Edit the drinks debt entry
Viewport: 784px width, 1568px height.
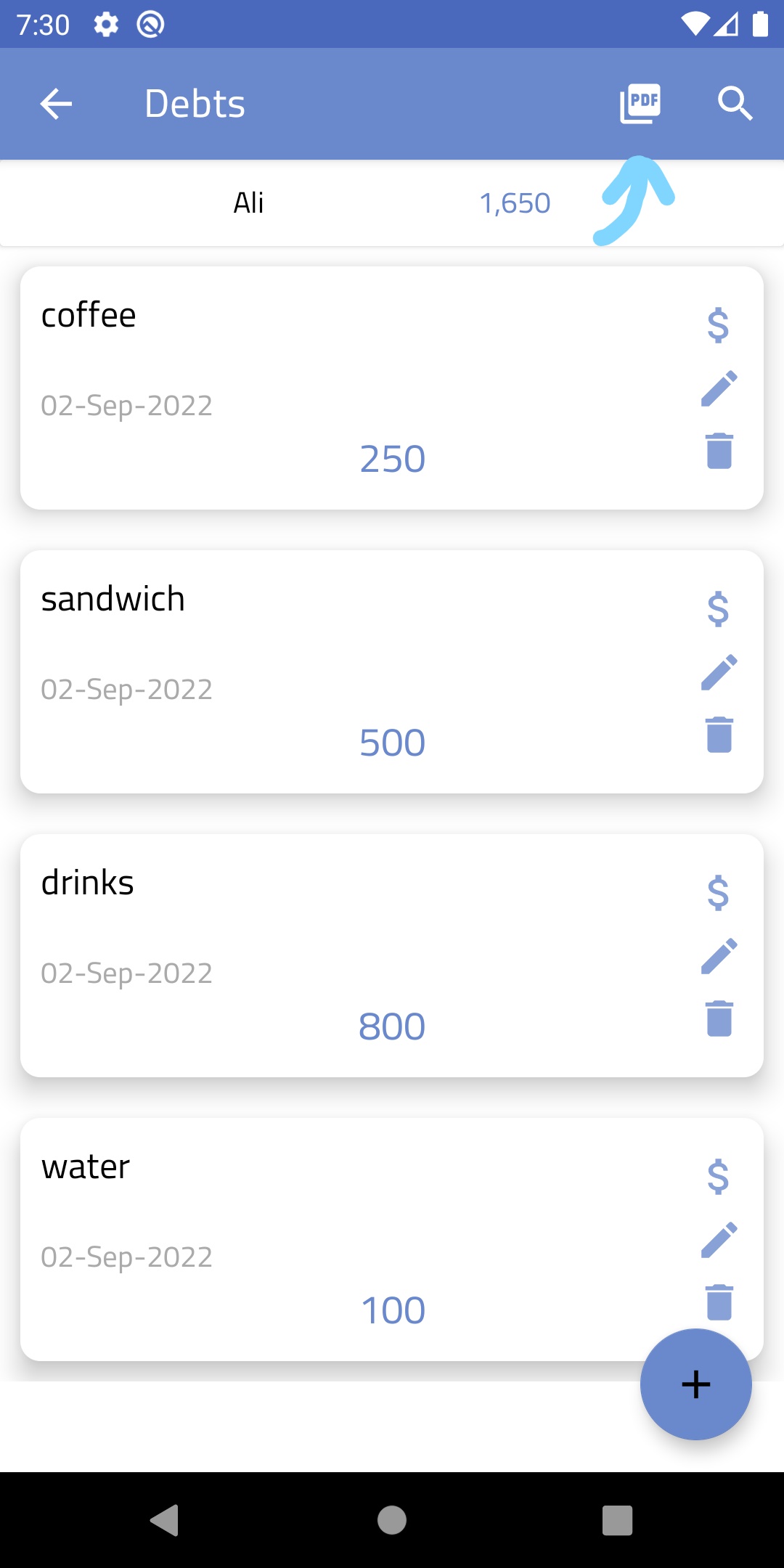[x=719, y=957]
